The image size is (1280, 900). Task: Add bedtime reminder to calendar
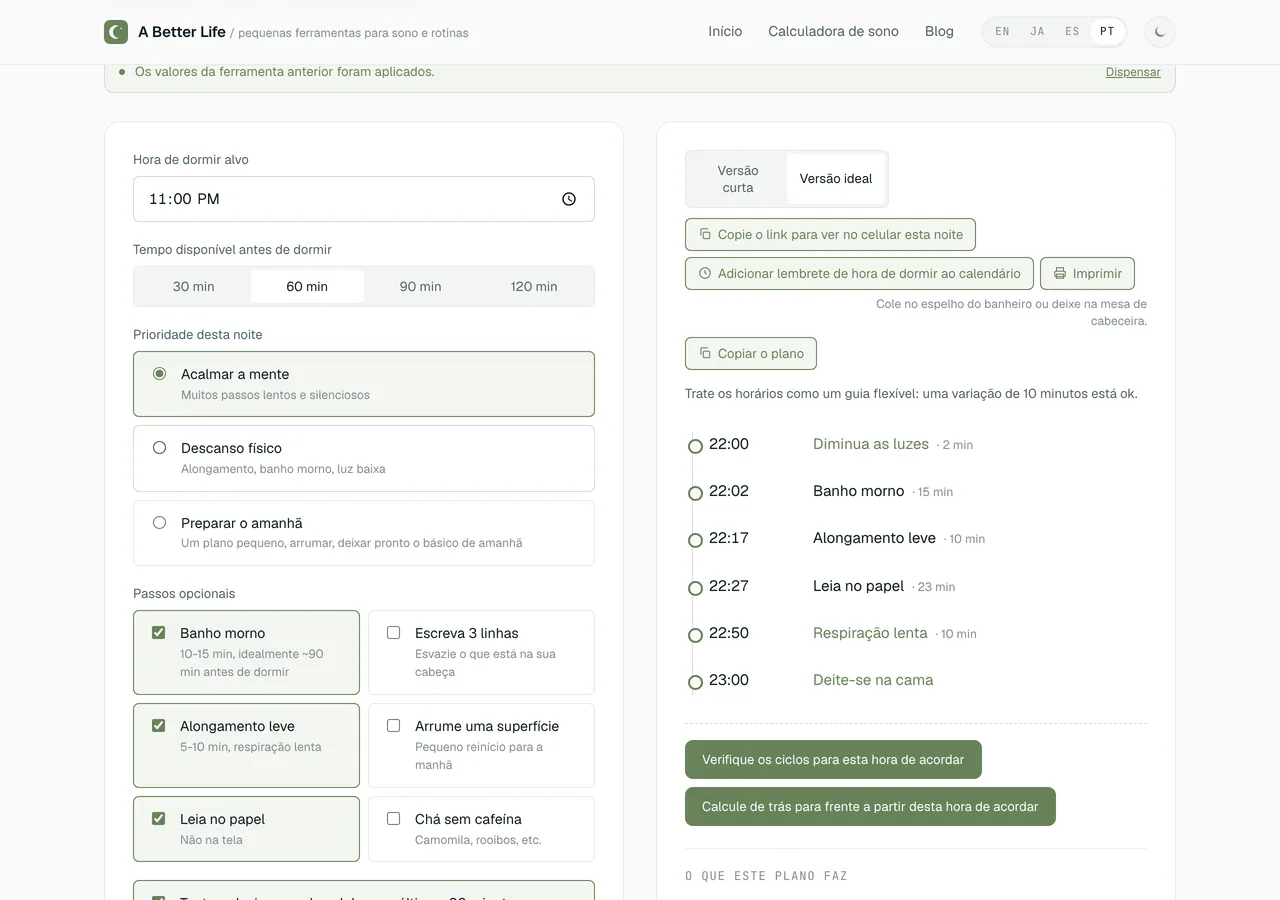[x=859, y=273]
